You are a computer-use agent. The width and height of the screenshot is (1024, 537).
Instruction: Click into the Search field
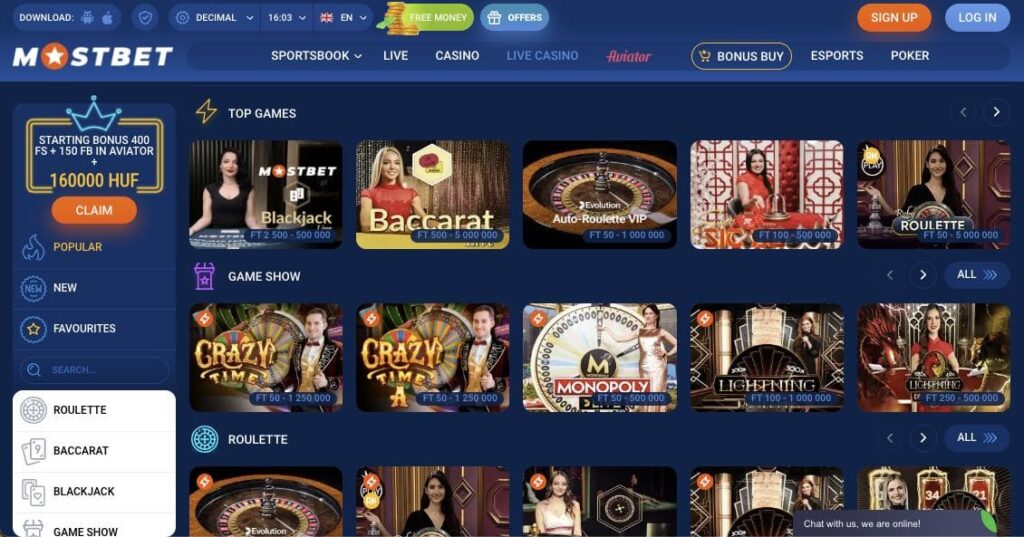point(94,370)
